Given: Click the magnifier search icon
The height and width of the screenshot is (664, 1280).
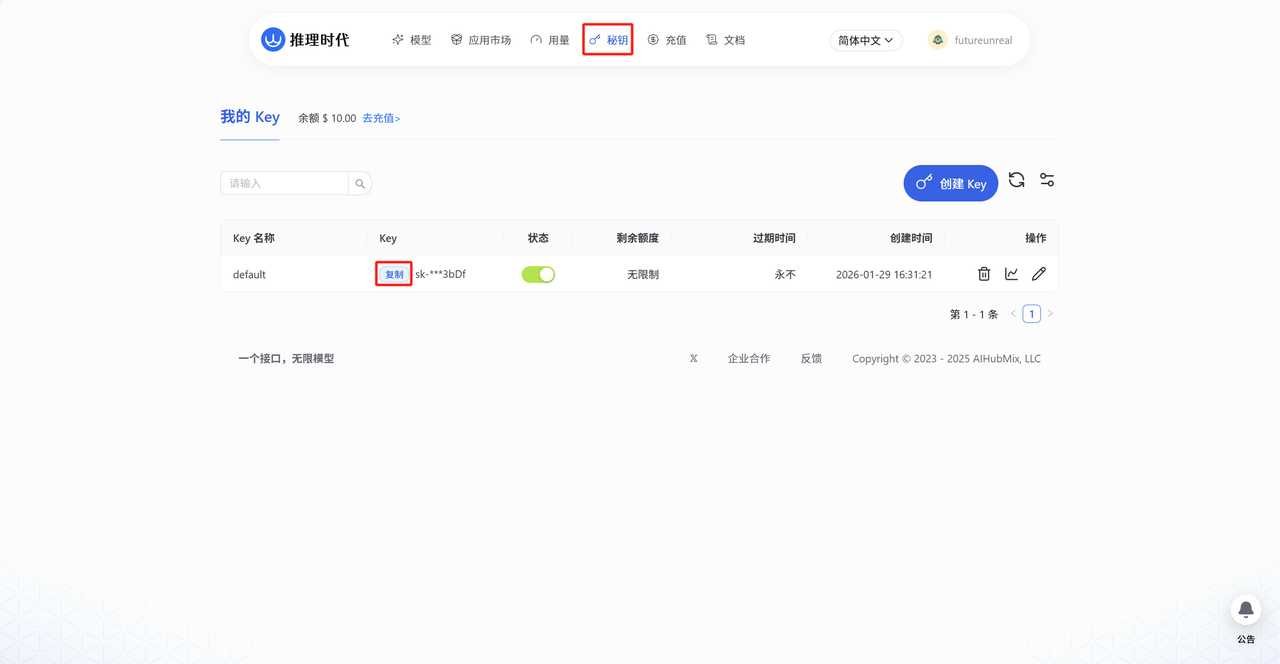Looking at the screenshot, I should point(360,183).
